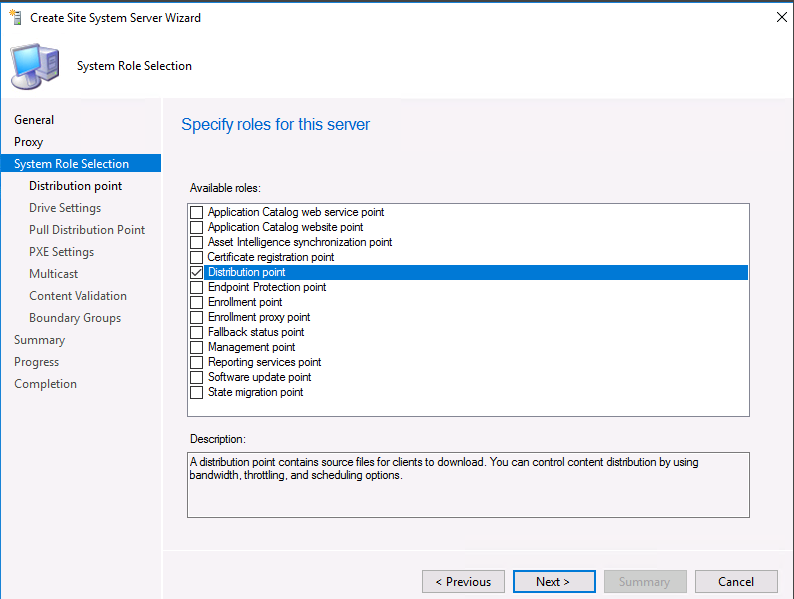Screen dimensions: 794x599
Task: Tick Software update point checkbox
Action: (x=196, y=377)
